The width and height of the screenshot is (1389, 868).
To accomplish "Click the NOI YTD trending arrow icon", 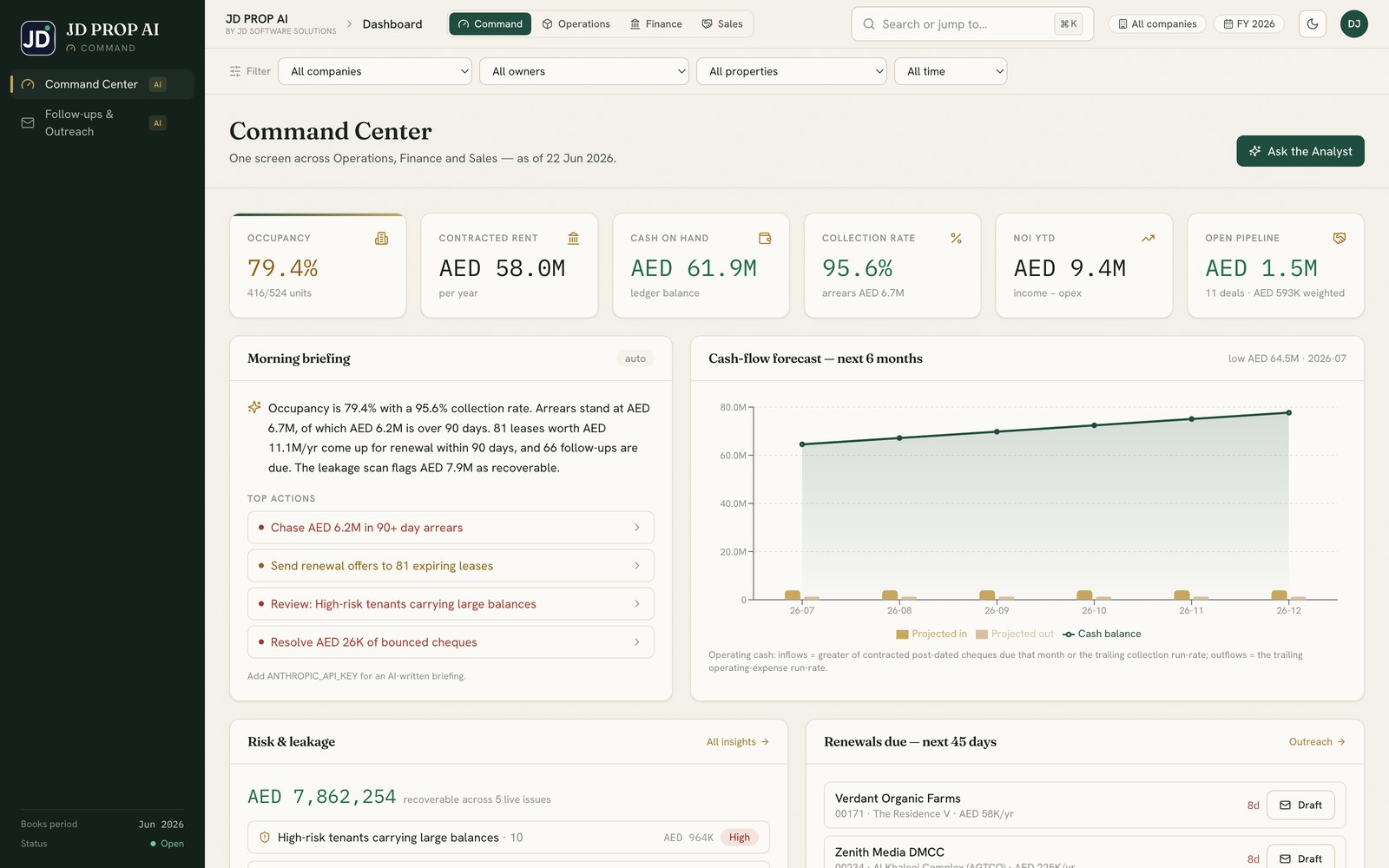I will [1148, 238].
